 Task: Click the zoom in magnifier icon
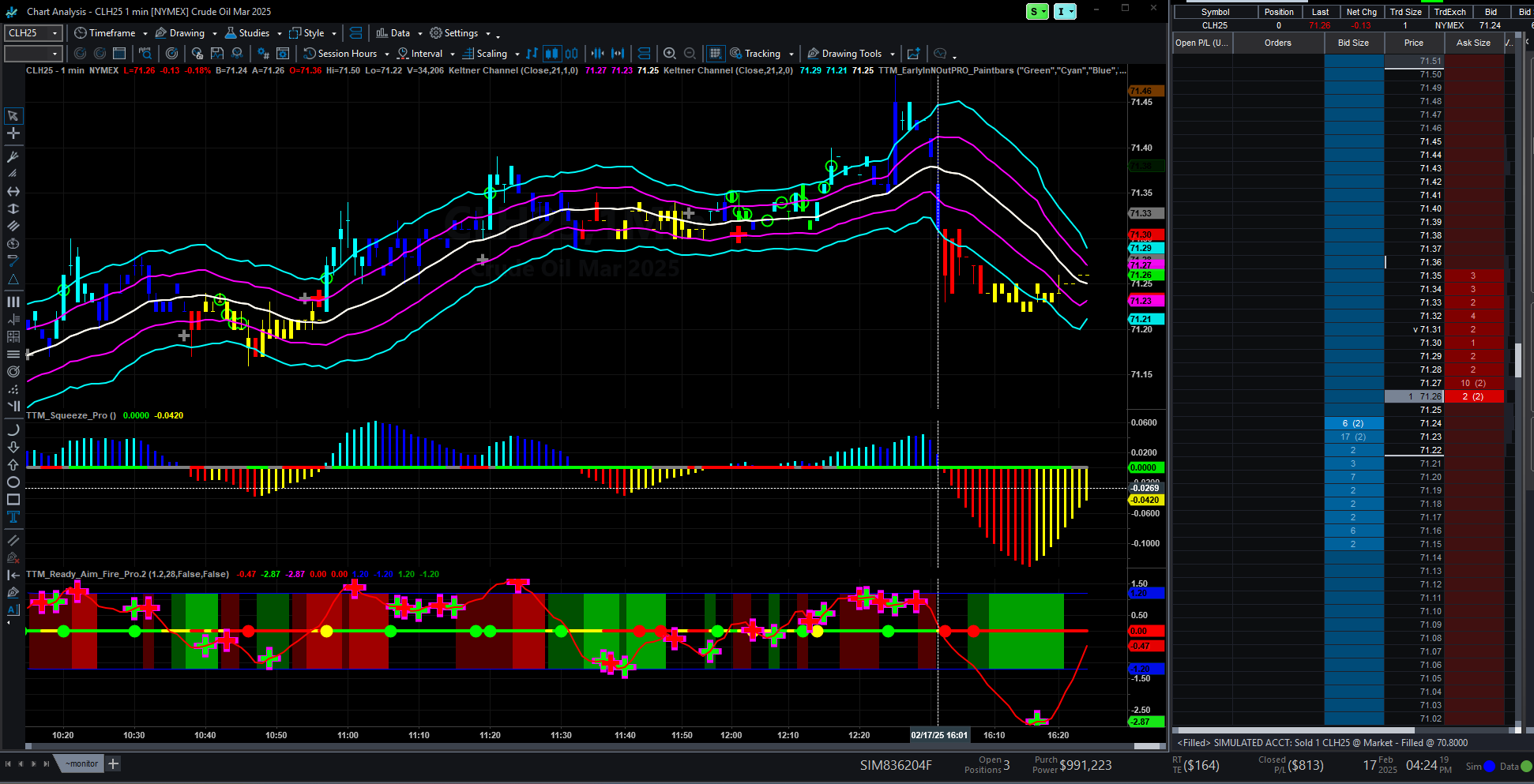click(x=669, y=54)
